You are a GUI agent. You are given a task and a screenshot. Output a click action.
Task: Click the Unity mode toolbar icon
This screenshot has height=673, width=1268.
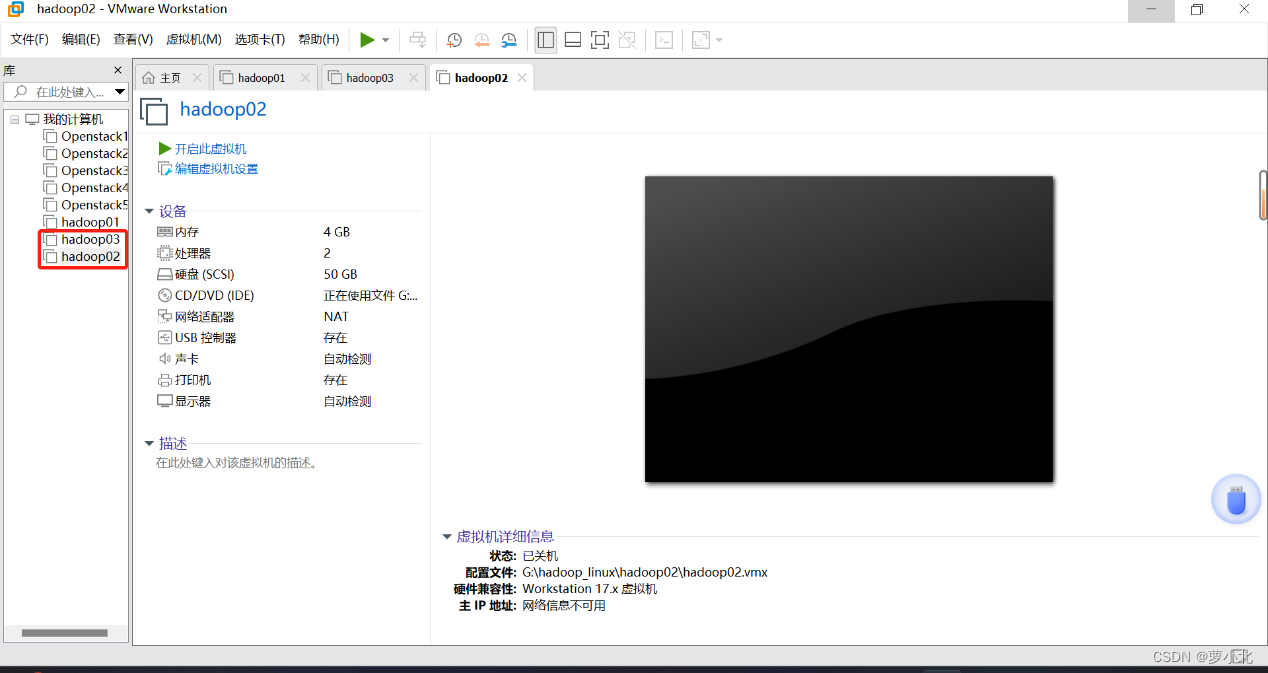627,40
